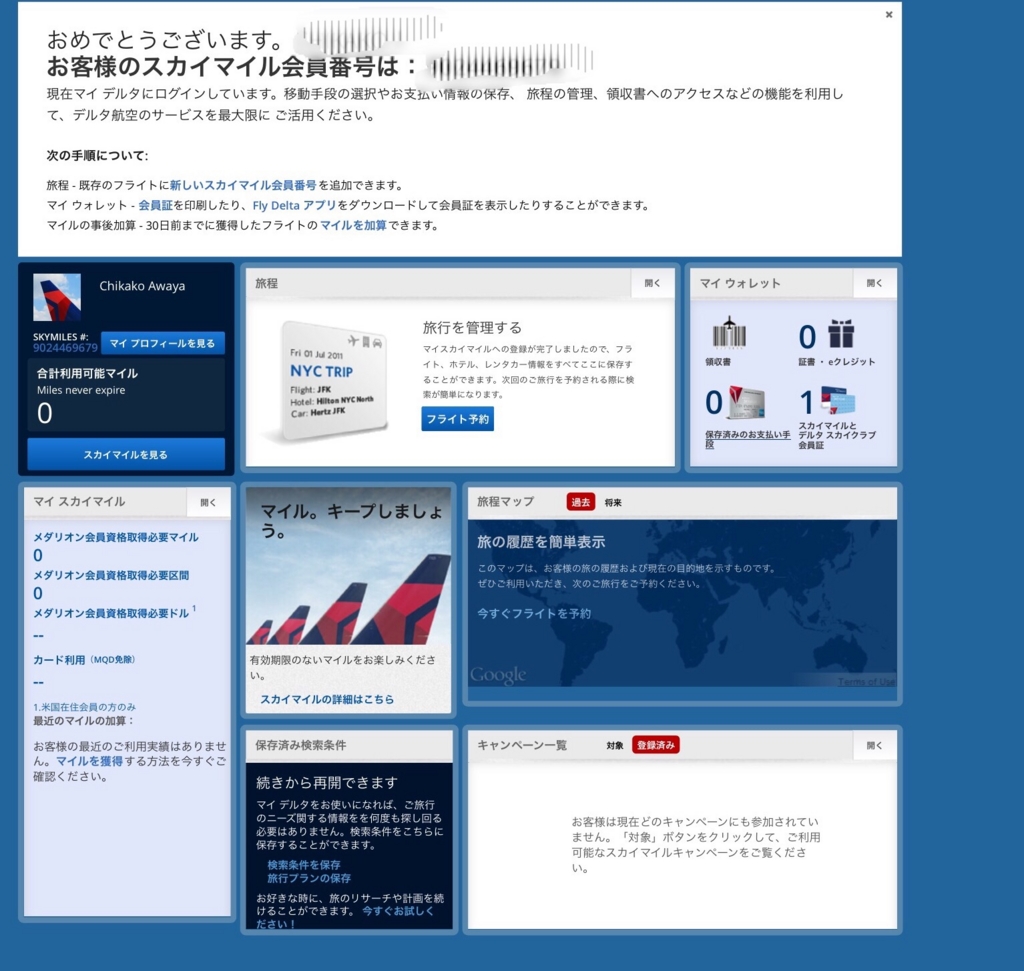Click Terms of Use on the map
The width and height of the screenshot is (1024, 971).
pos(867,682)
